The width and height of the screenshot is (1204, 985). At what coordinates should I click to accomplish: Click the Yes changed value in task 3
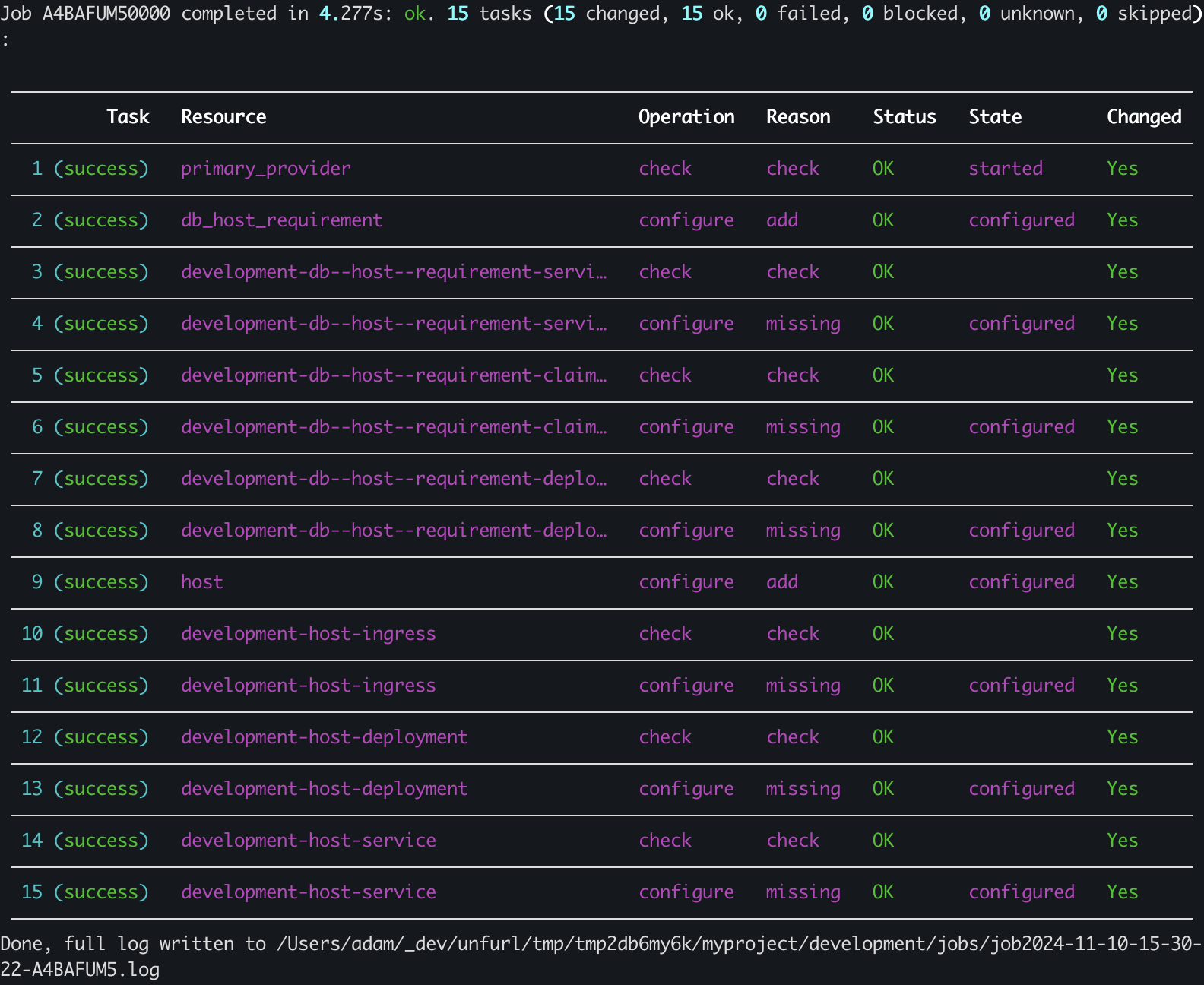tap(1123, 272)
